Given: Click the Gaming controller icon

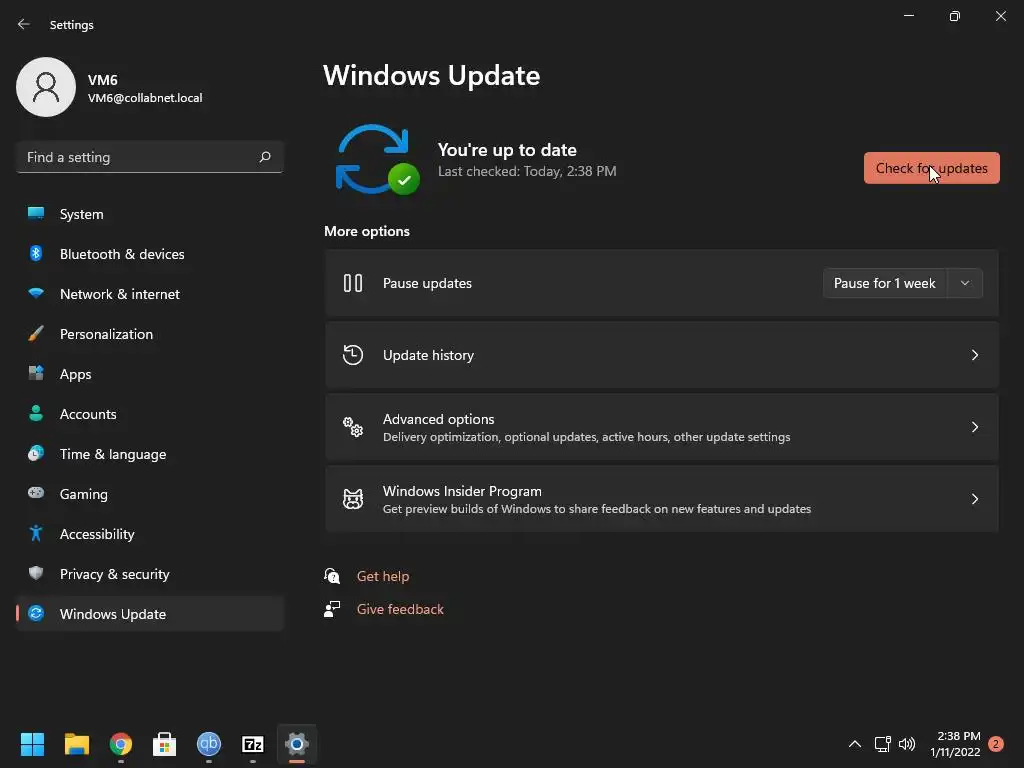Looking at the screenshot, I should 36,493.
